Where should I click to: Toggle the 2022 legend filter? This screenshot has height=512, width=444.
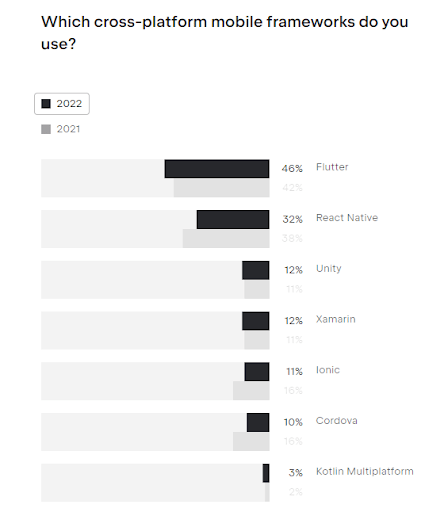(x=62, y=104)
